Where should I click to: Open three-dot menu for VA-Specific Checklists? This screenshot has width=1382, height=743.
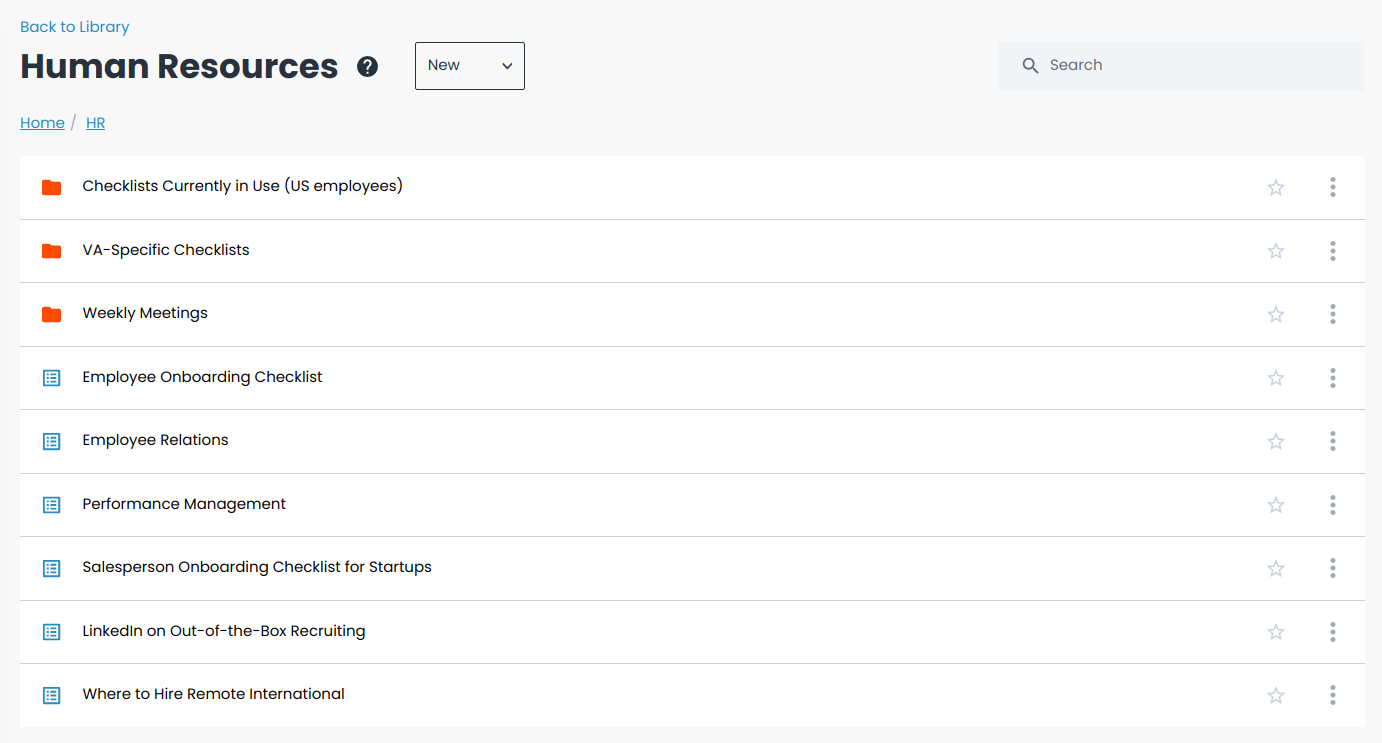(1333, 251)
